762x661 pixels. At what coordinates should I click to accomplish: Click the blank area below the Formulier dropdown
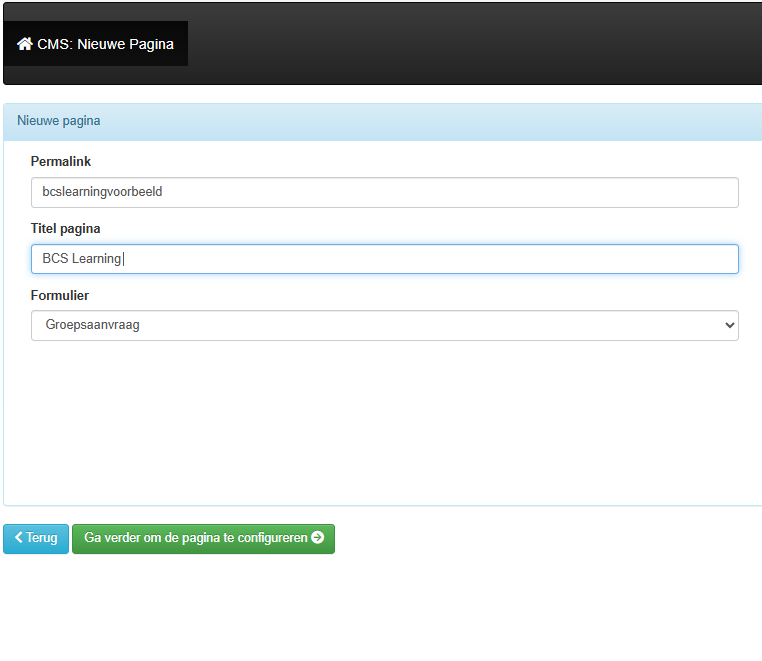click(x=384, y=420)
